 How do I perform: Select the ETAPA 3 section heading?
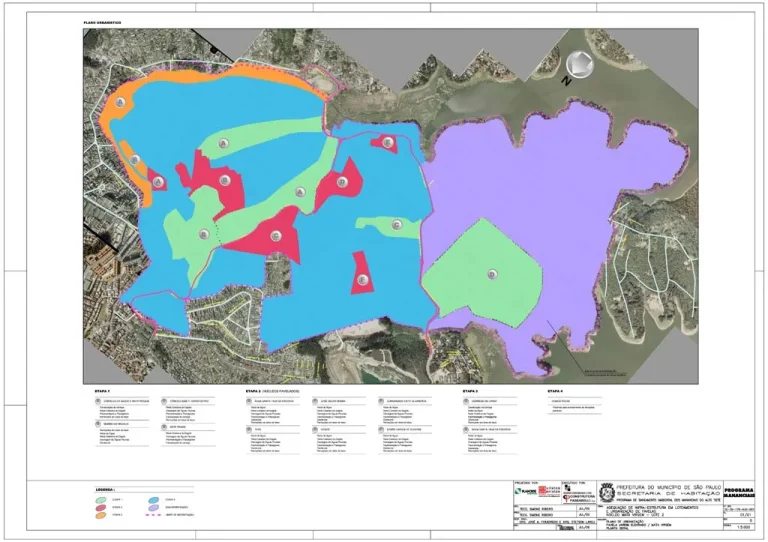click(x=471, y=390)
